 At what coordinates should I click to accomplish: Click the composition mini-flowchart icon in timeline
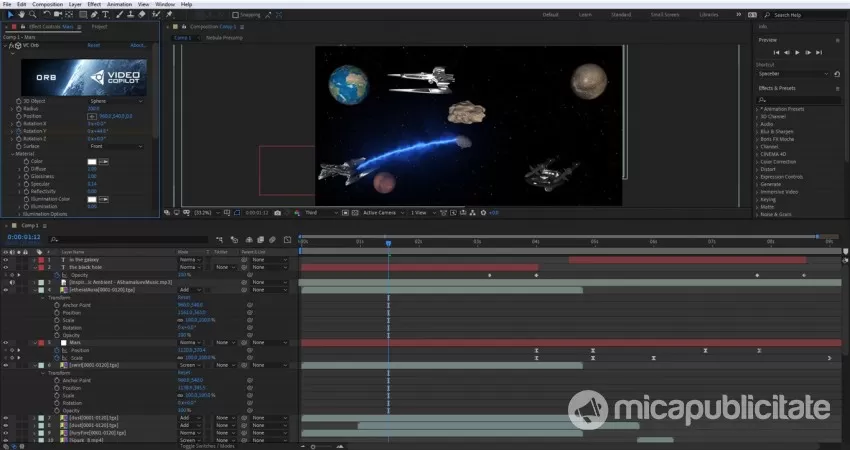click(220, 240)
